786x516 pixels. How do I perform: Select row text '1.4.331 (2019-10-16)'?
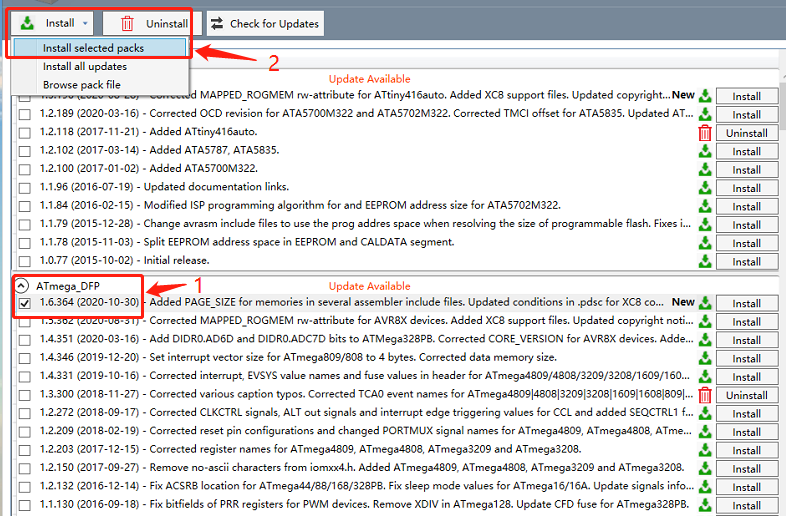[x=89, y=376]
